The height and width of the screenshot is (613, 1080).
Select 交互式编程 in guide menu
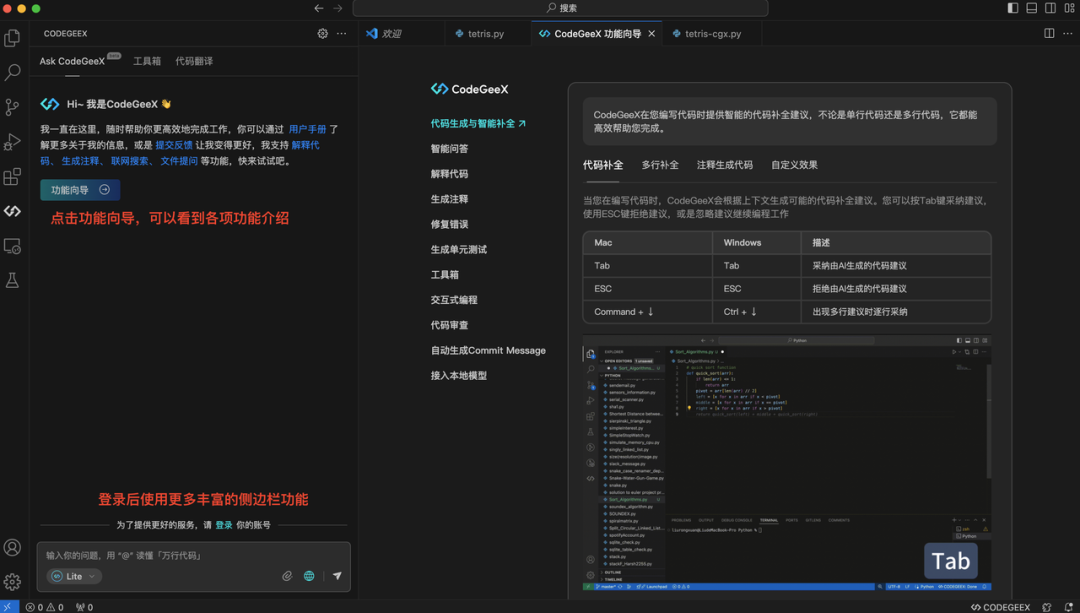[x=454, y=300]
